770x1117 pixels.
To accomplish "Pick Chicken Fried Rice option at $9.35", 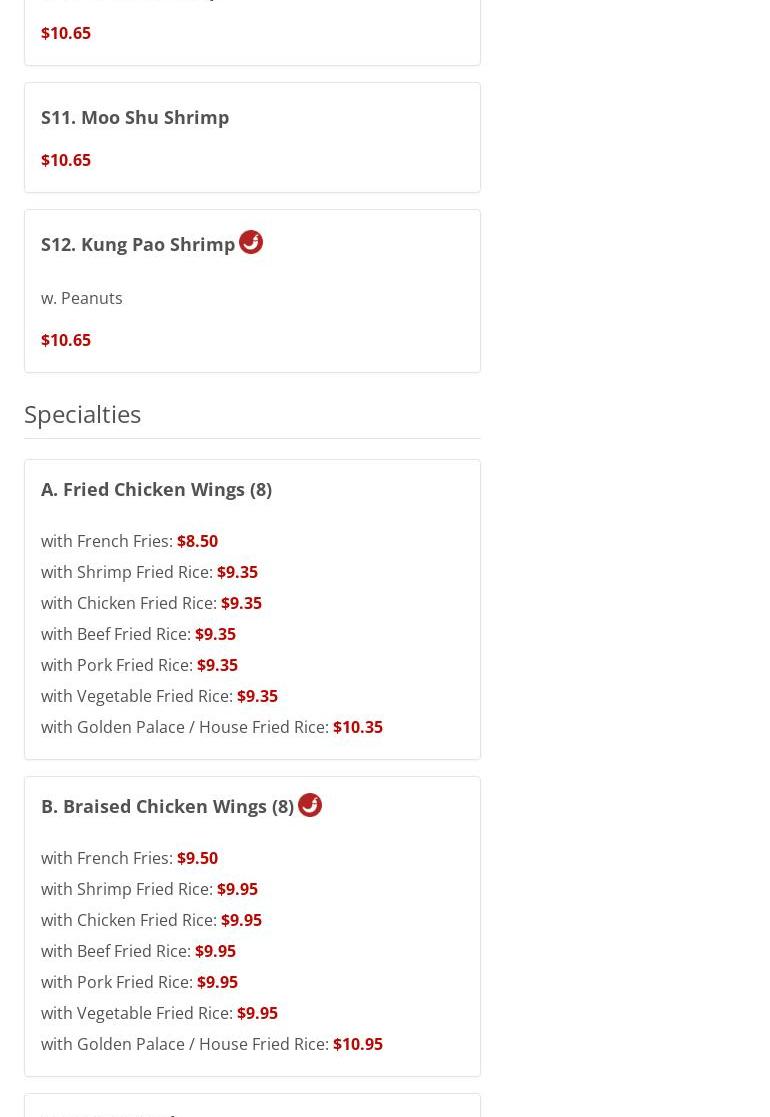I will (151, 603).
